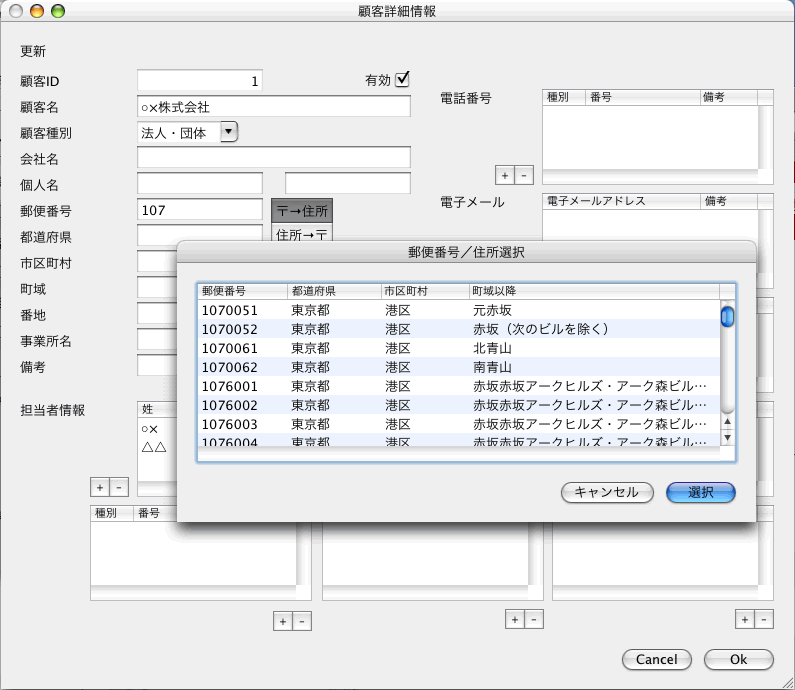
Task: Click the 〒→住所 lookup button
Action: pyautogui.click(x=301, y=211)
